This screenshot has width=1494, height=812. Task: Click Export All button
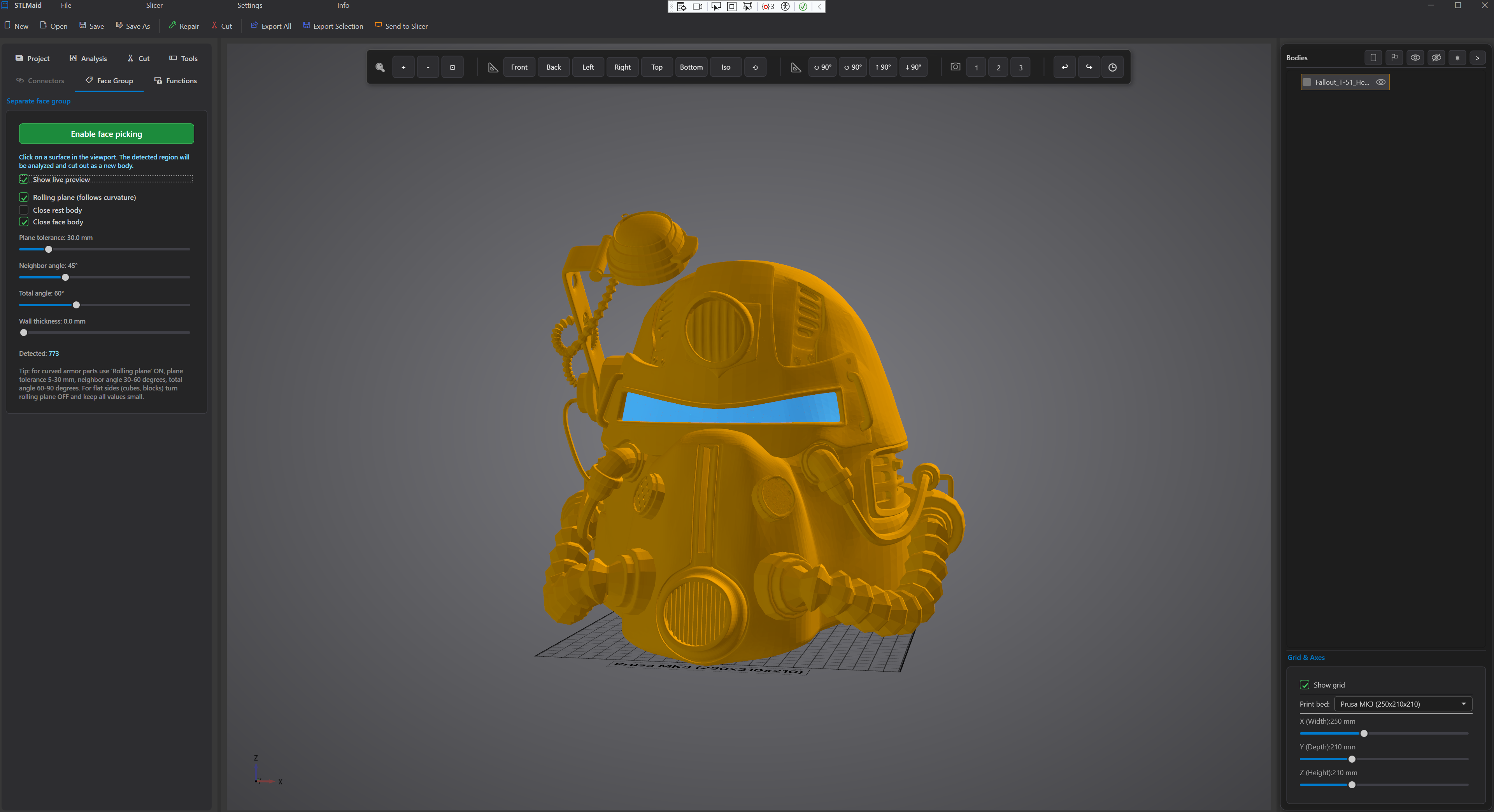pos(271,26)
